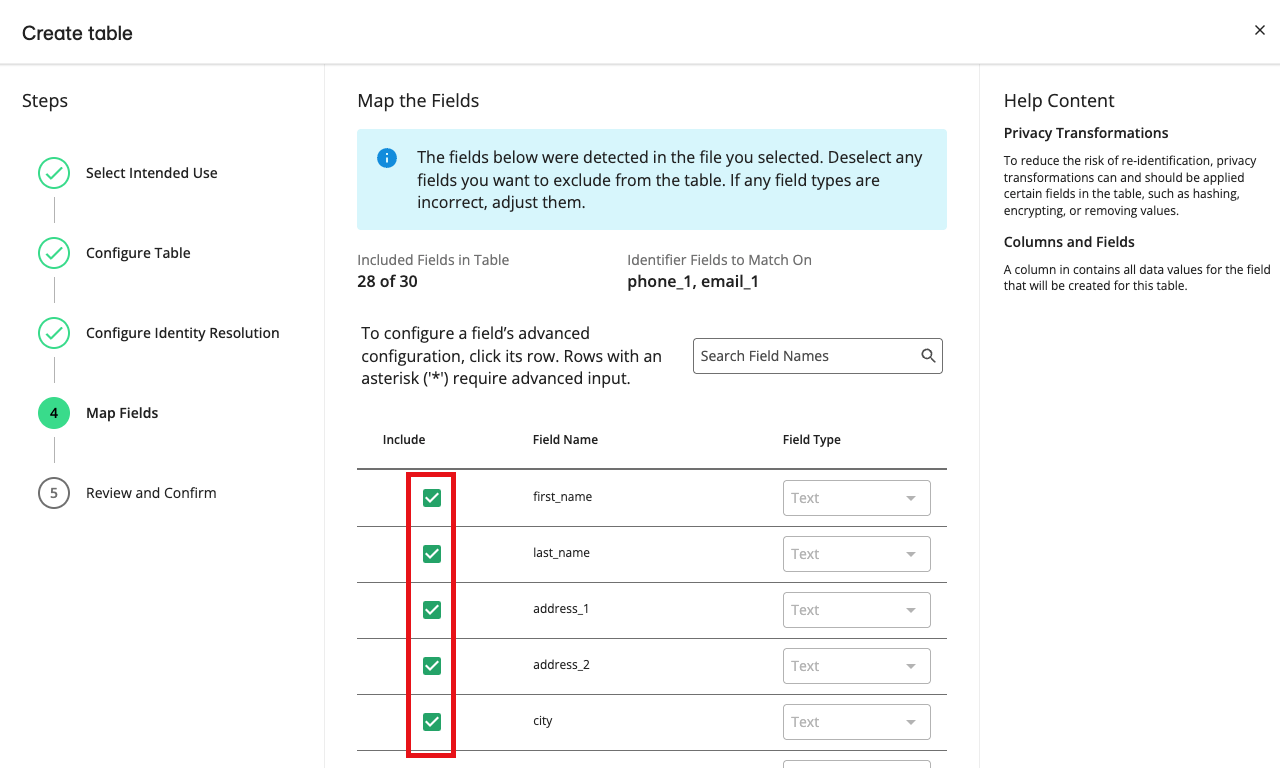Click the address_1 field name row
The image size is (1280, 768).
point(561,609)
